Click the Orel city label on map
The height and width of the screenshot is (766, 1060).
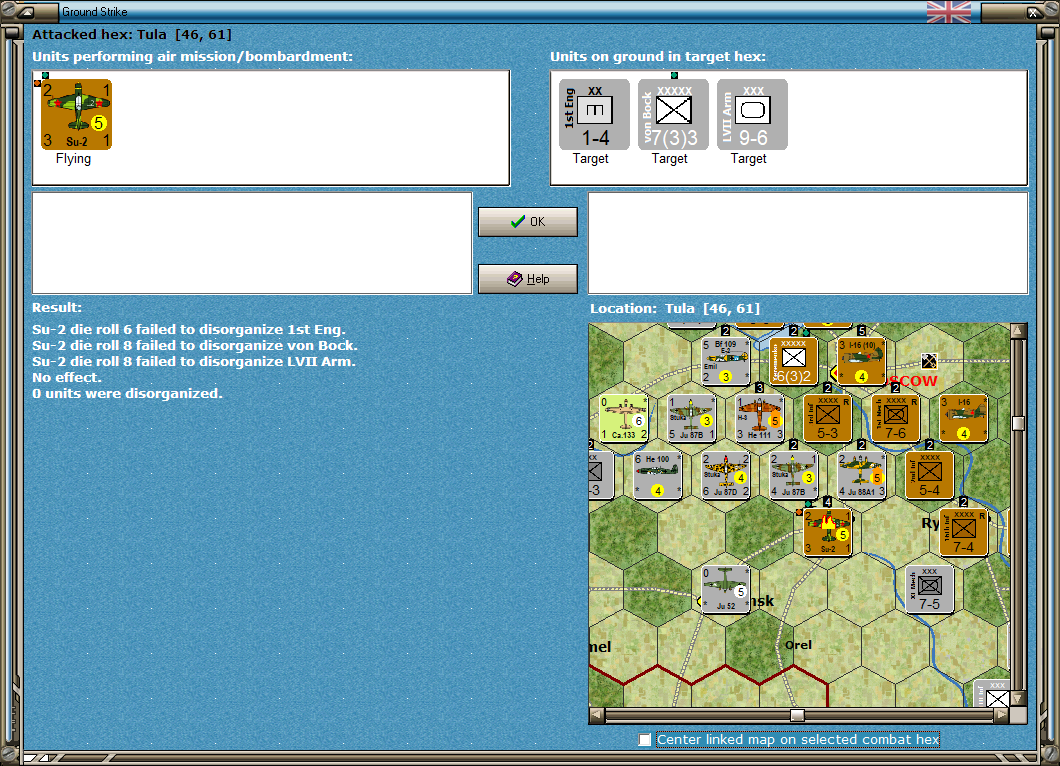click(798, 644)
